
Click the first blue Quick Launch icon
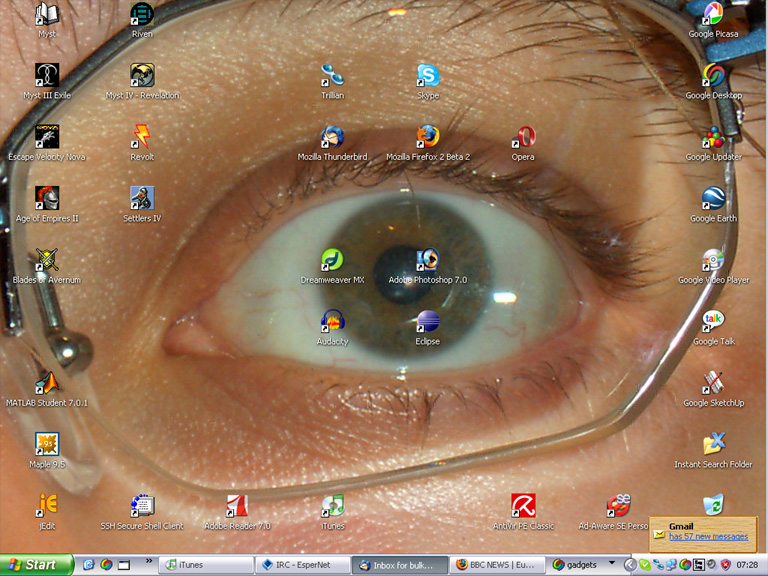pyautogui.click(x=88, y=565)
